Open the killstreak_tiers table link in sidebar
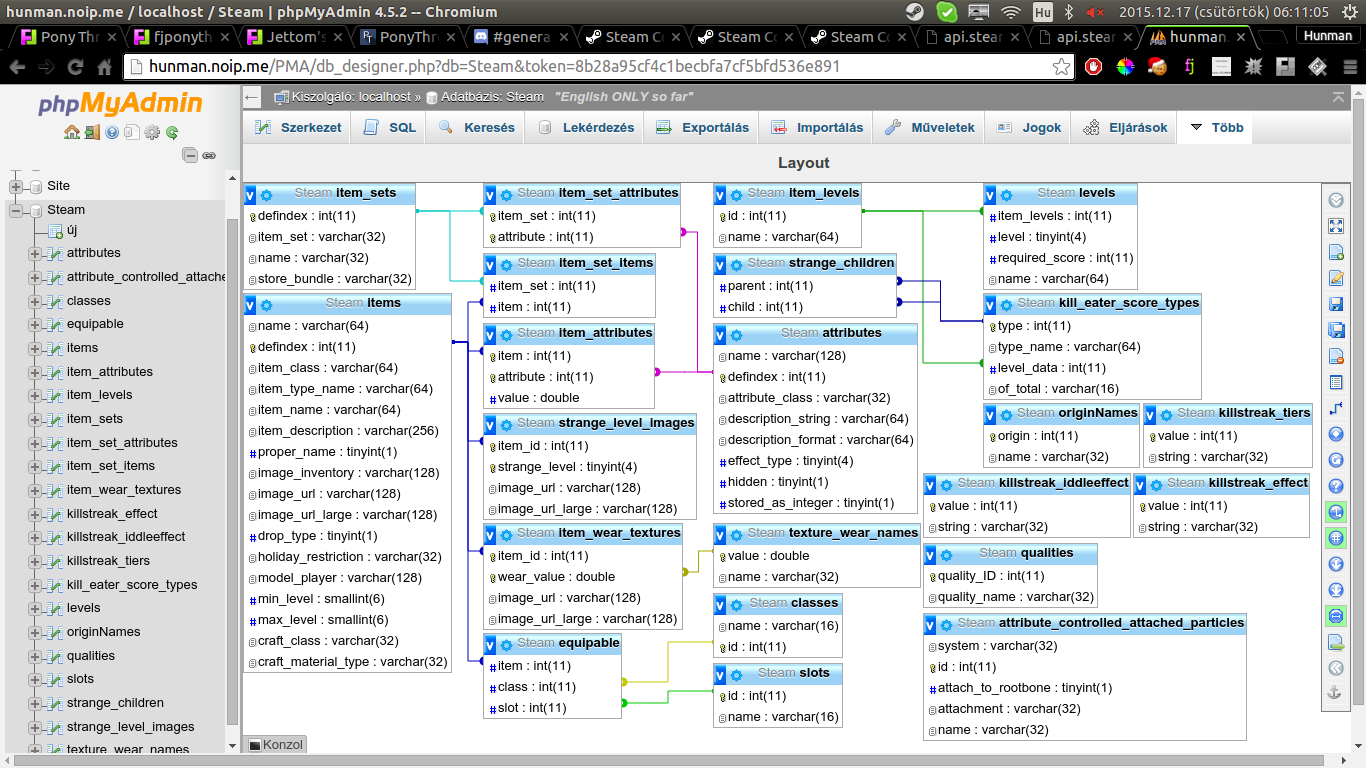The image size is (1366, 768). pyautogui.click(x=108, y=561)
